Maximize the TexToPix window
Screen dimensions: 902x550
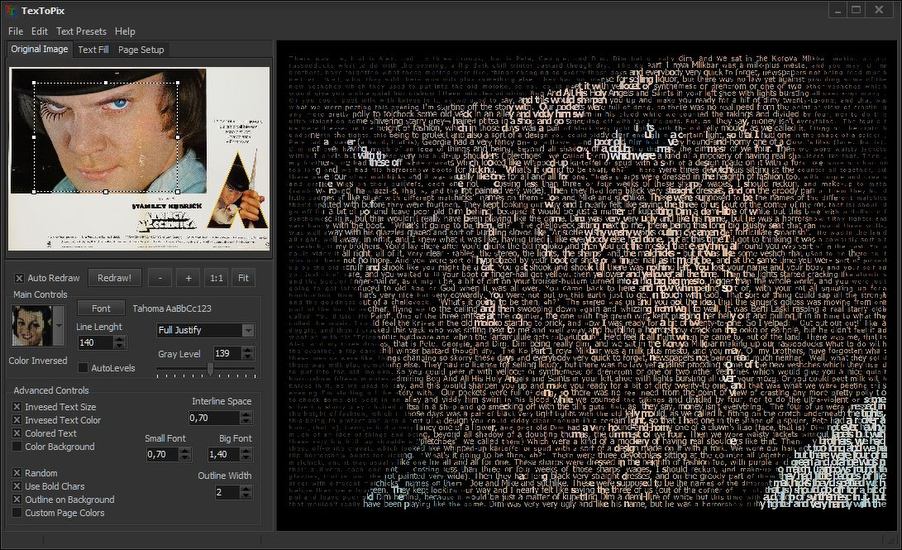point(857,10)
